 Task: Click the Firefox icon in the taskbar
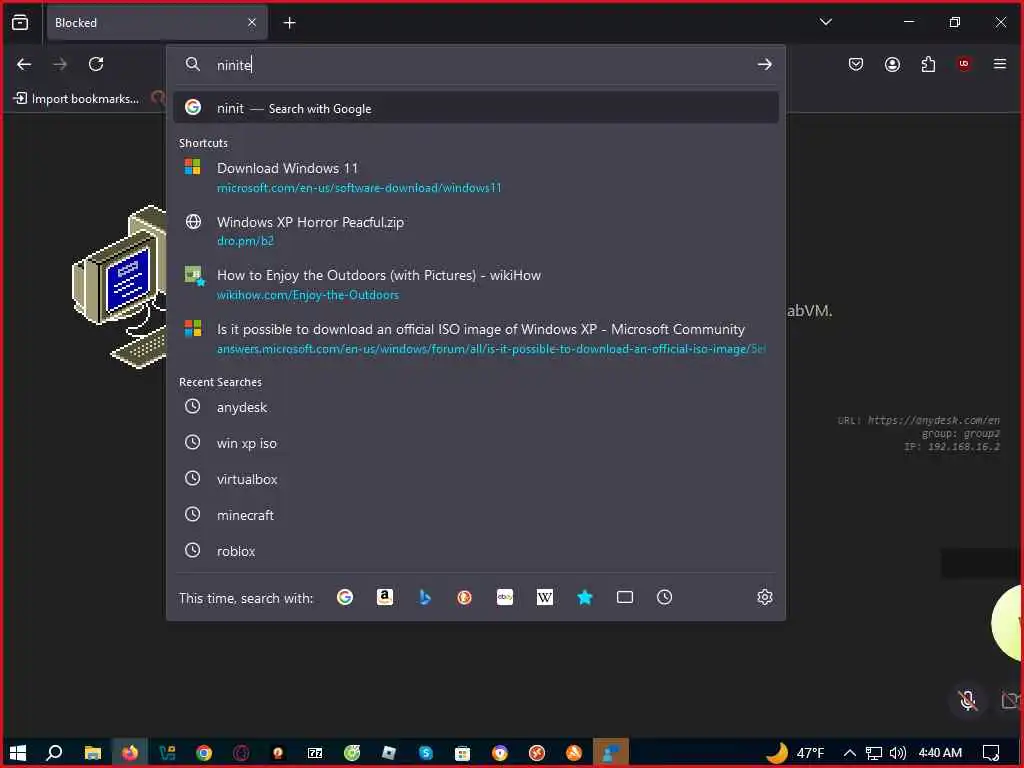(x=130, y=752)
